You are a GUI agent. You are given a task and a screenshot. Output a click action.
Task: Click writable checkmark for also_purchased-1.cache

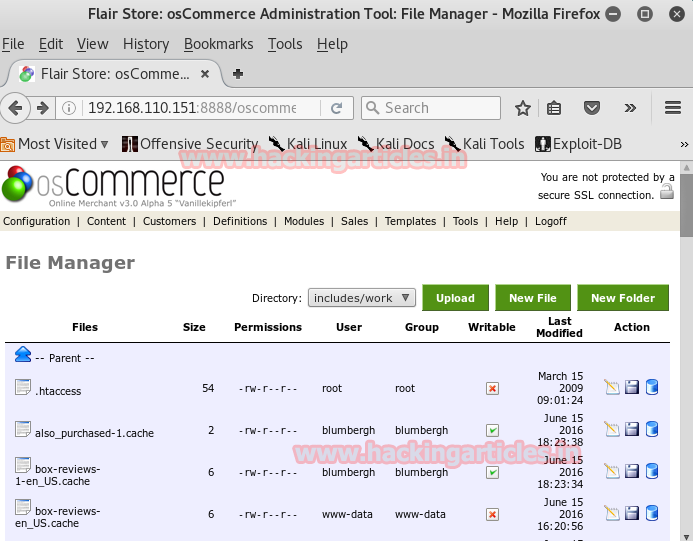(x=492, y=431)
